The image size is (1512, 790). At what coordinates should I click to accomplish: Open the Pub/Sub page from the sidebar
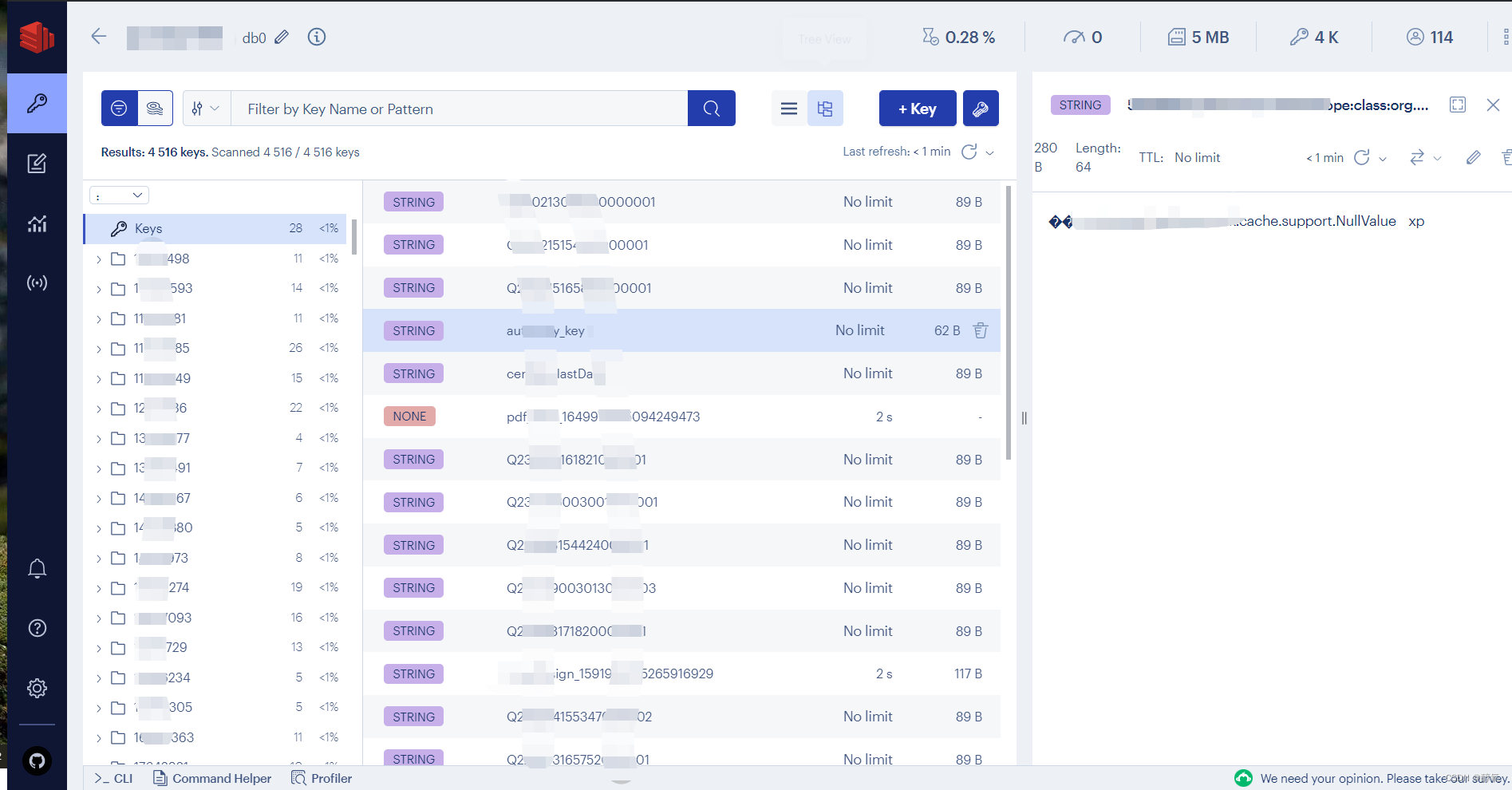37,282
